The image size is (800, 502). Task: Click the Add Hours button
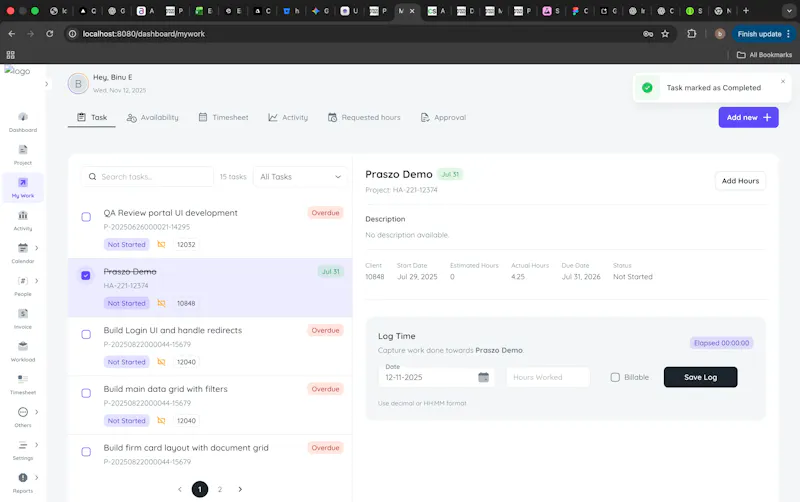tap(740, 181)
